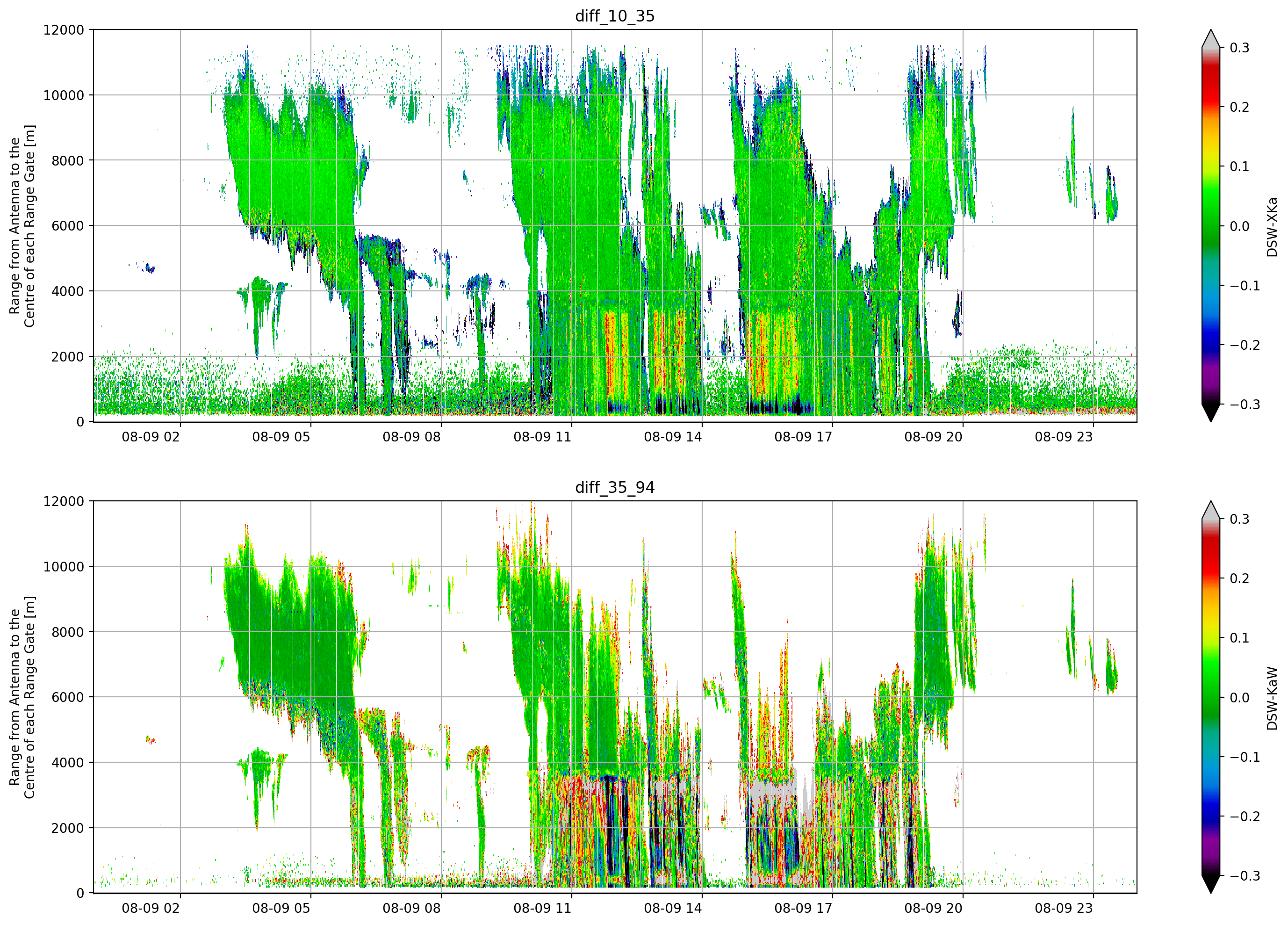Select the DSW-XKa colorbar label
The height and width of the screenshot is (925, 1288).
(x=1272, y=227)
